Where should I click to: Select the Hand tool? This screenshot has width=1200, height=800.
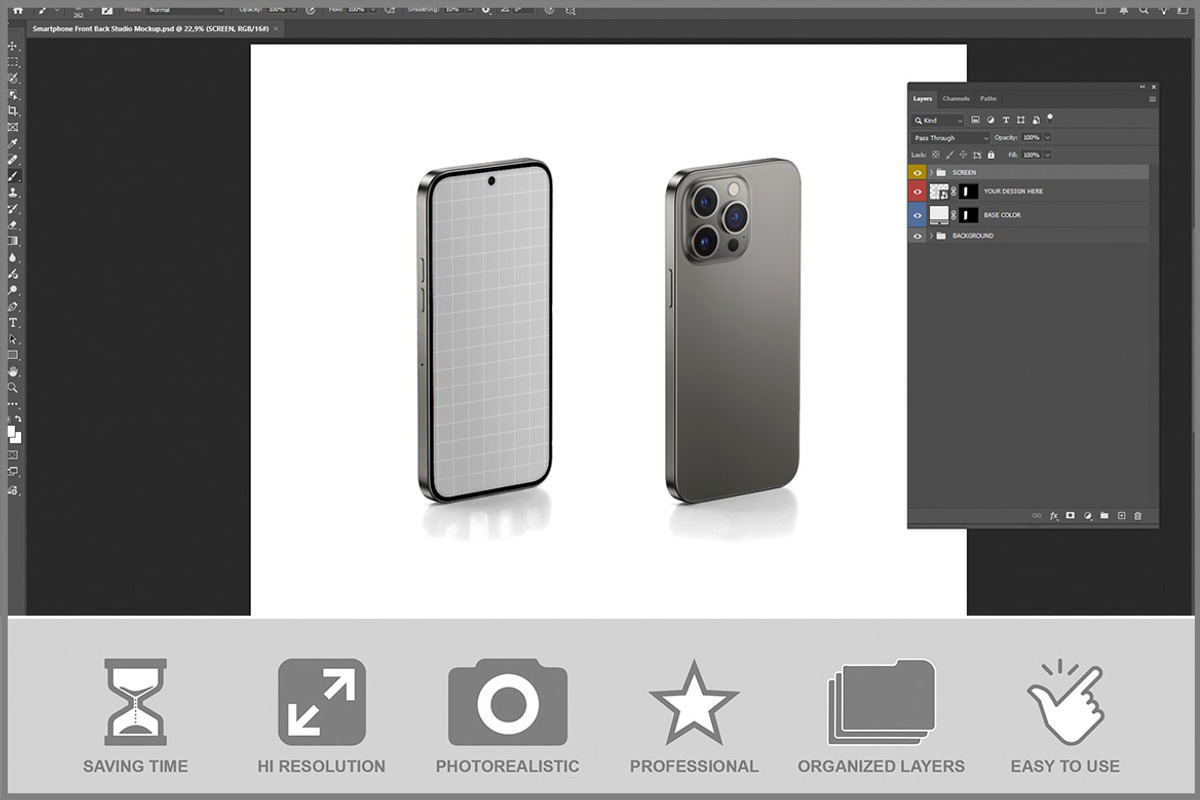tap(13, 371)
